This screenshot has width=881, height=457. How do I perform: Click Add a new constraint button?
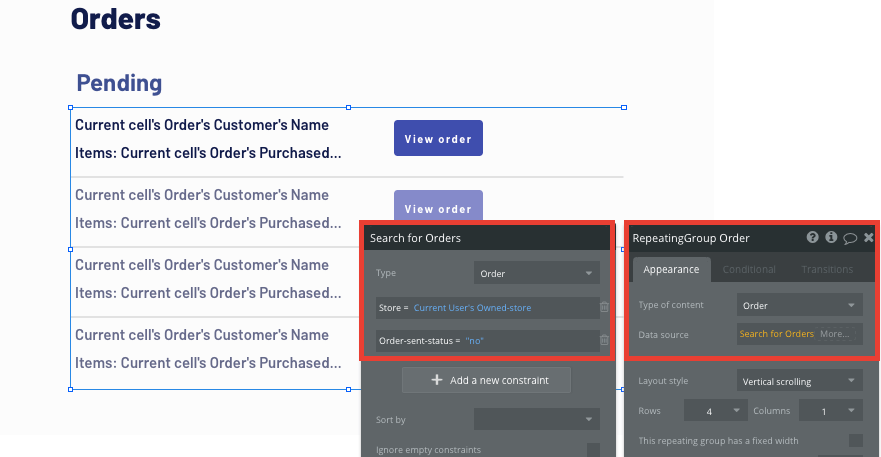pyautogui.click(x=487, y=381)
